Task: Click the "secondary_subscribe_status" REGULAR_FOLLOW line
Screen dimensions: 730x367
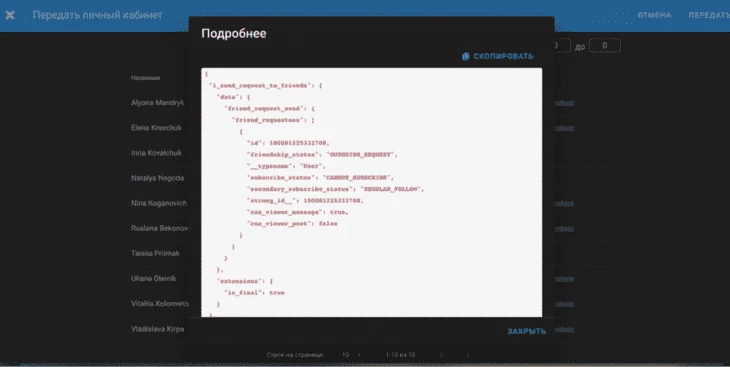Action: coord(336,189)
